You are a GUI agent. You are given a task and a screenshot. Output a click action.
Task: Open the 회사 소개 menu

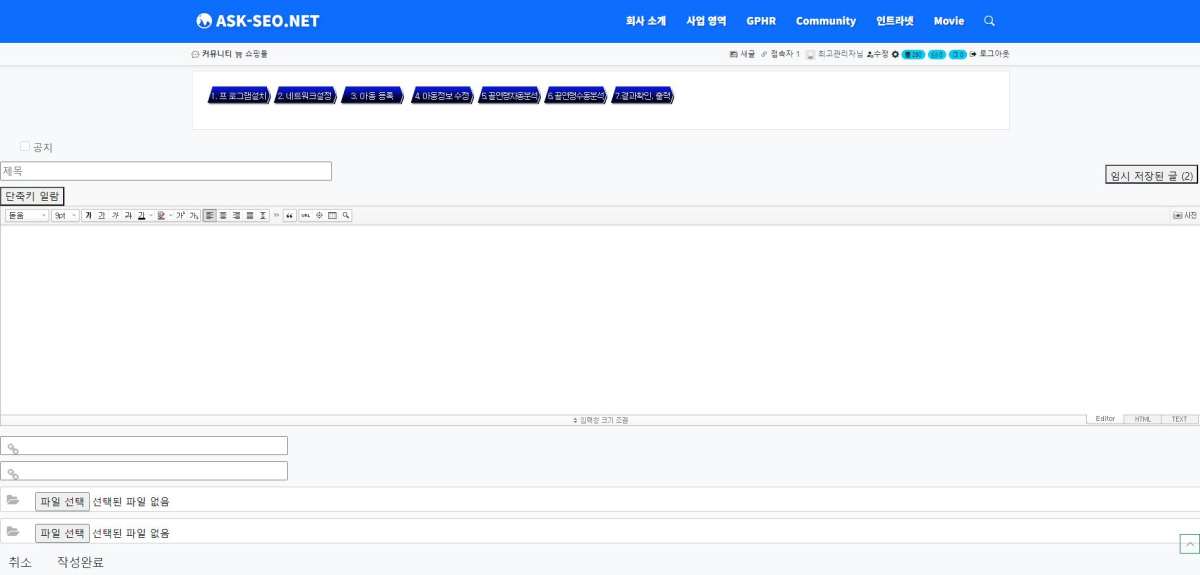click(x=646, y=21)
